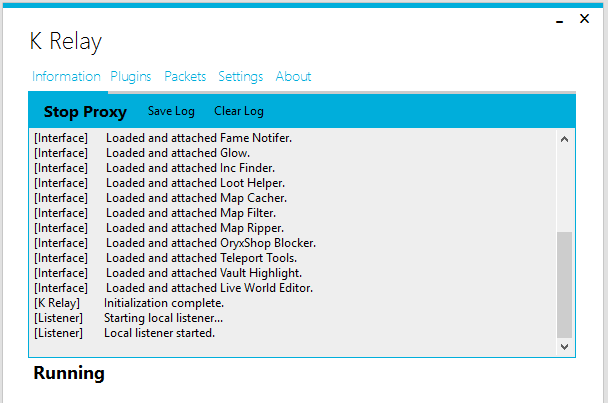Close the K Relay window
This screenshot has width=608, height=403.
tap(584, 19)
